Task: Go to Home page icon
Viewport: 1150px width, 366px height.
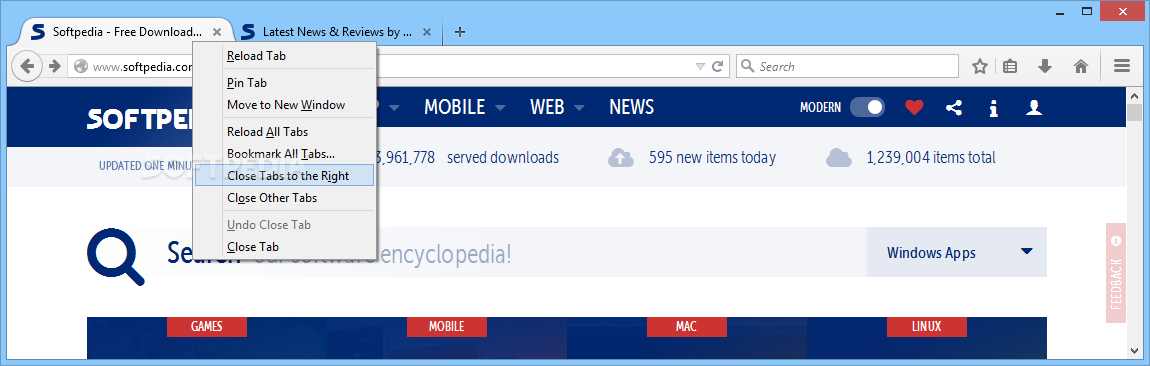Action: point(1080,66)
